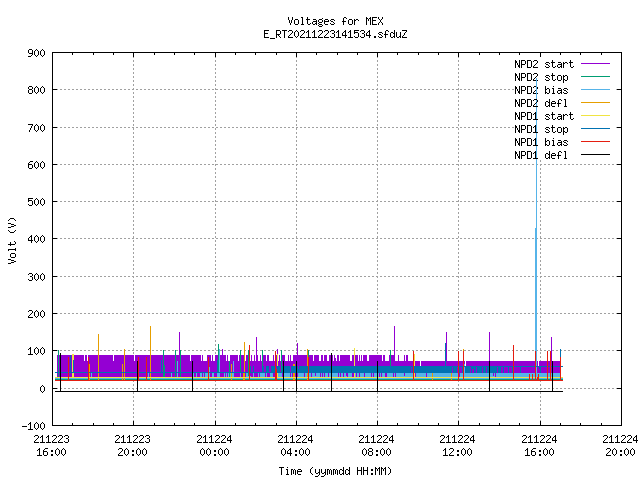The width and height of the screenshot is (640, 480).
Task: Click the NPD2 start purple legend line
Action: coord(595,64)
